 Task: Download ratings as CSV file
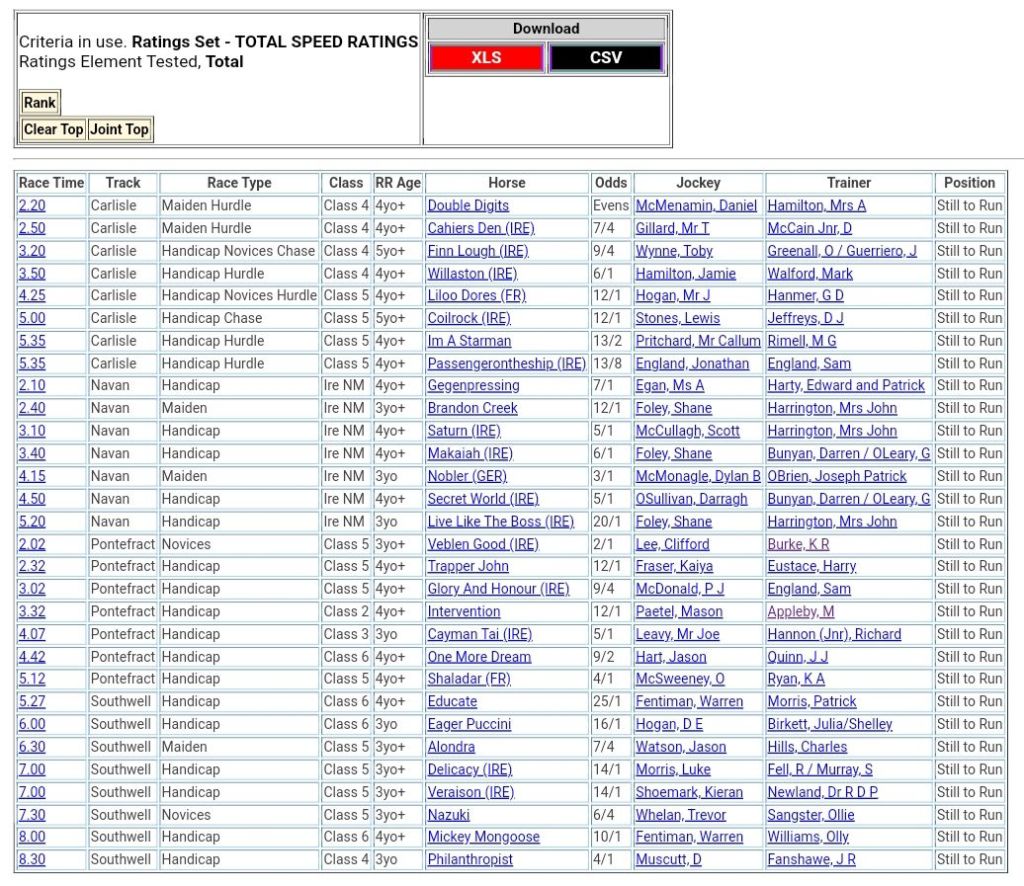[605, 58]
